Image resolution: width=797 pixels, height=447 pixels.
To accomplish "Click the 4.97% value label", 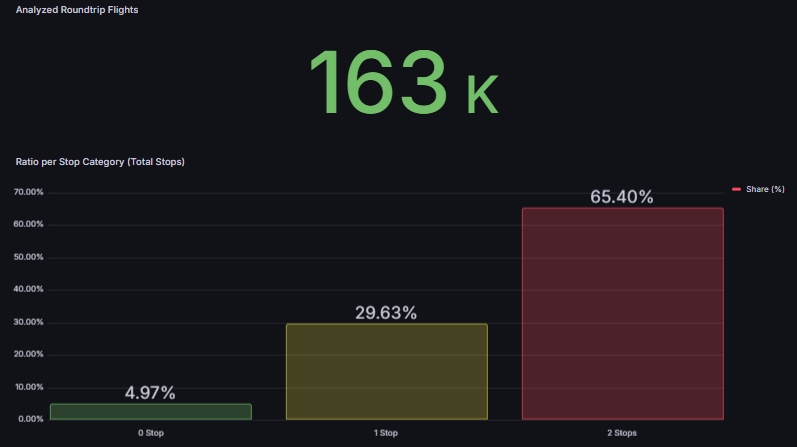I will coord(150,393).
